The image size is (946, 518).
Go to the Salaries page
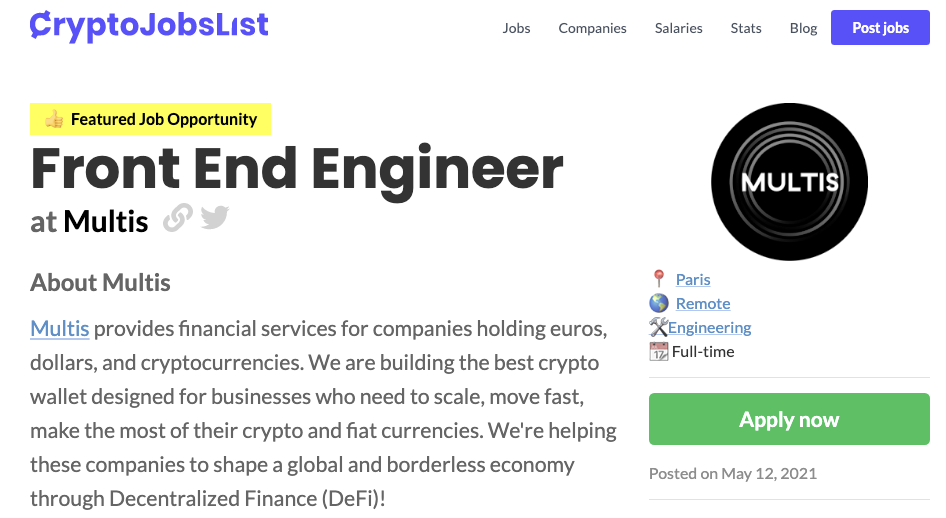coord(679,28)
